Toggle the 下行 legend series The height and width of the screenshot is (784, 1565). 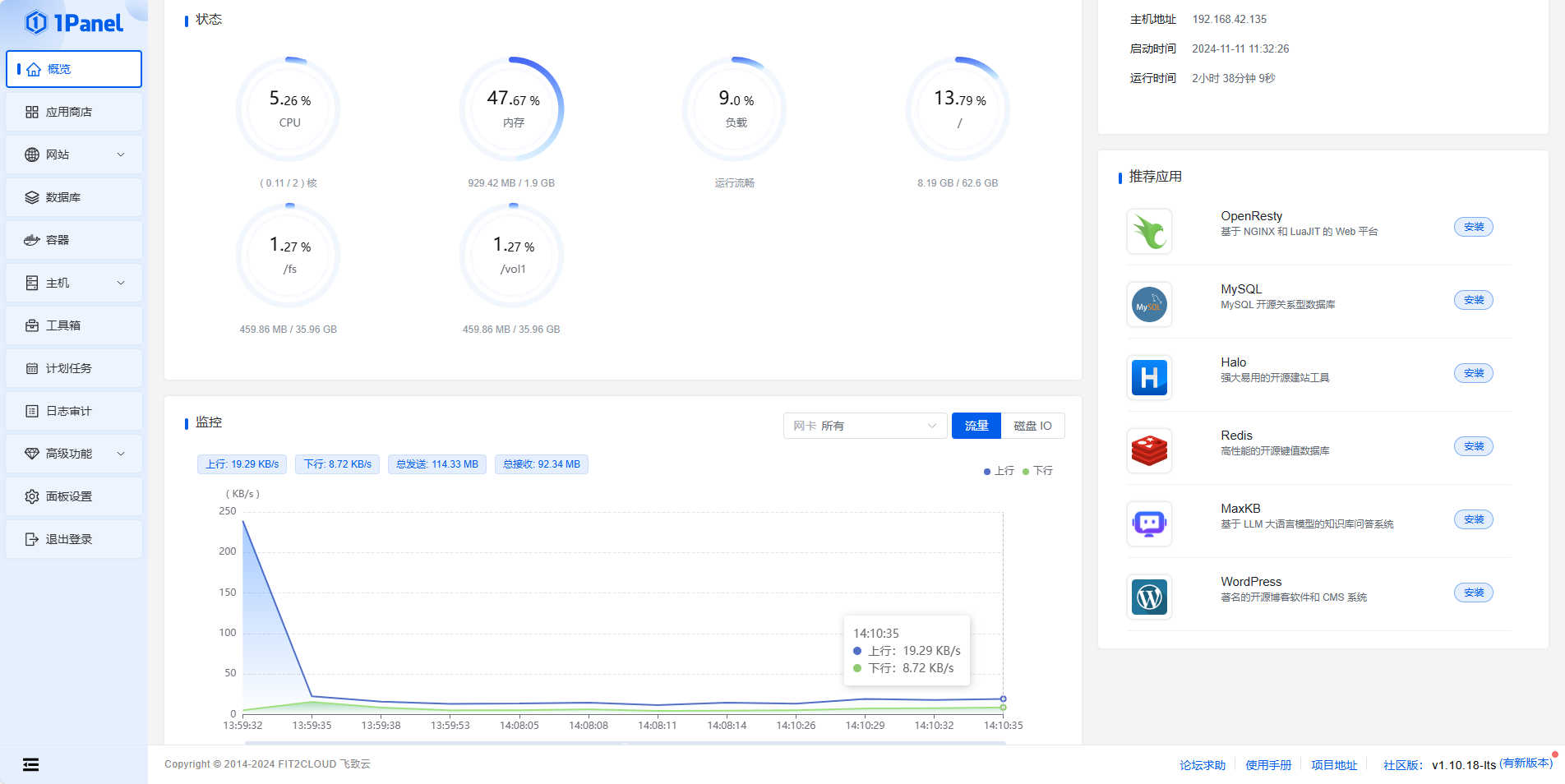tap(1037, 471)
